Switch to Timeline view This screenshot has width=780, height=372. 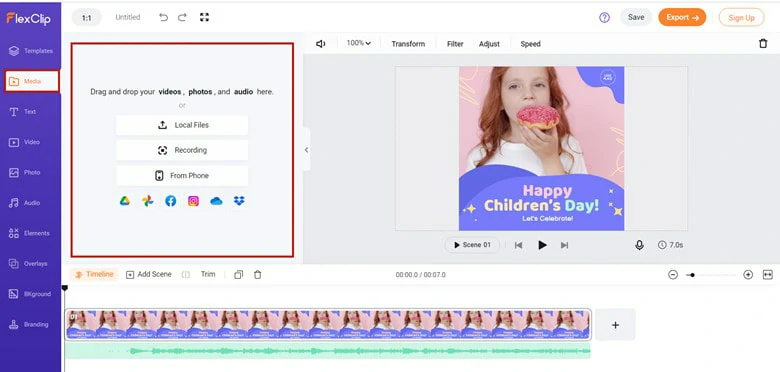[x=94, y=274]
